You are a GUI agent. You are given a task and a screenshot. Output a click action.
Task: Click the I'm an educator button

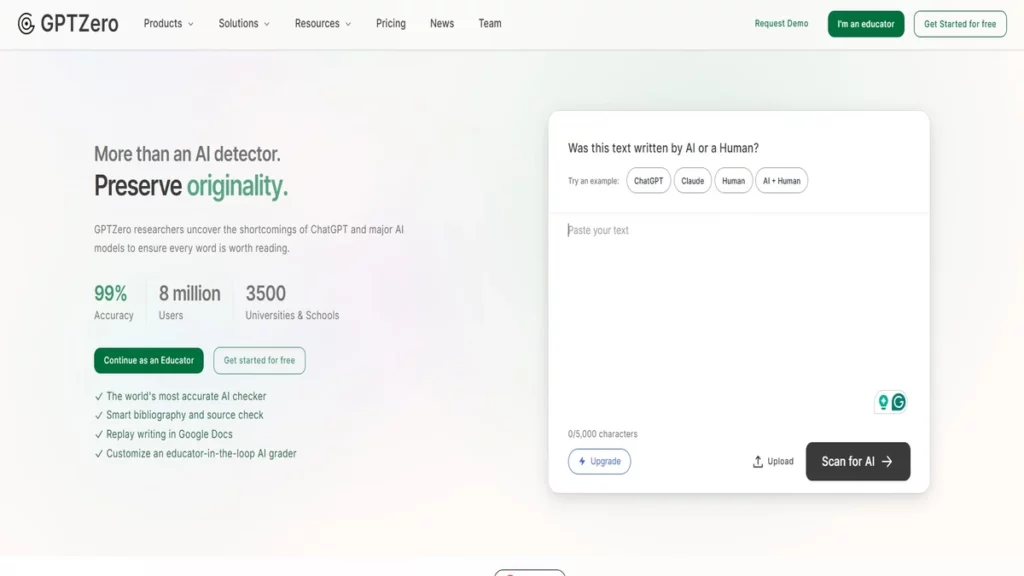(866, 23)
